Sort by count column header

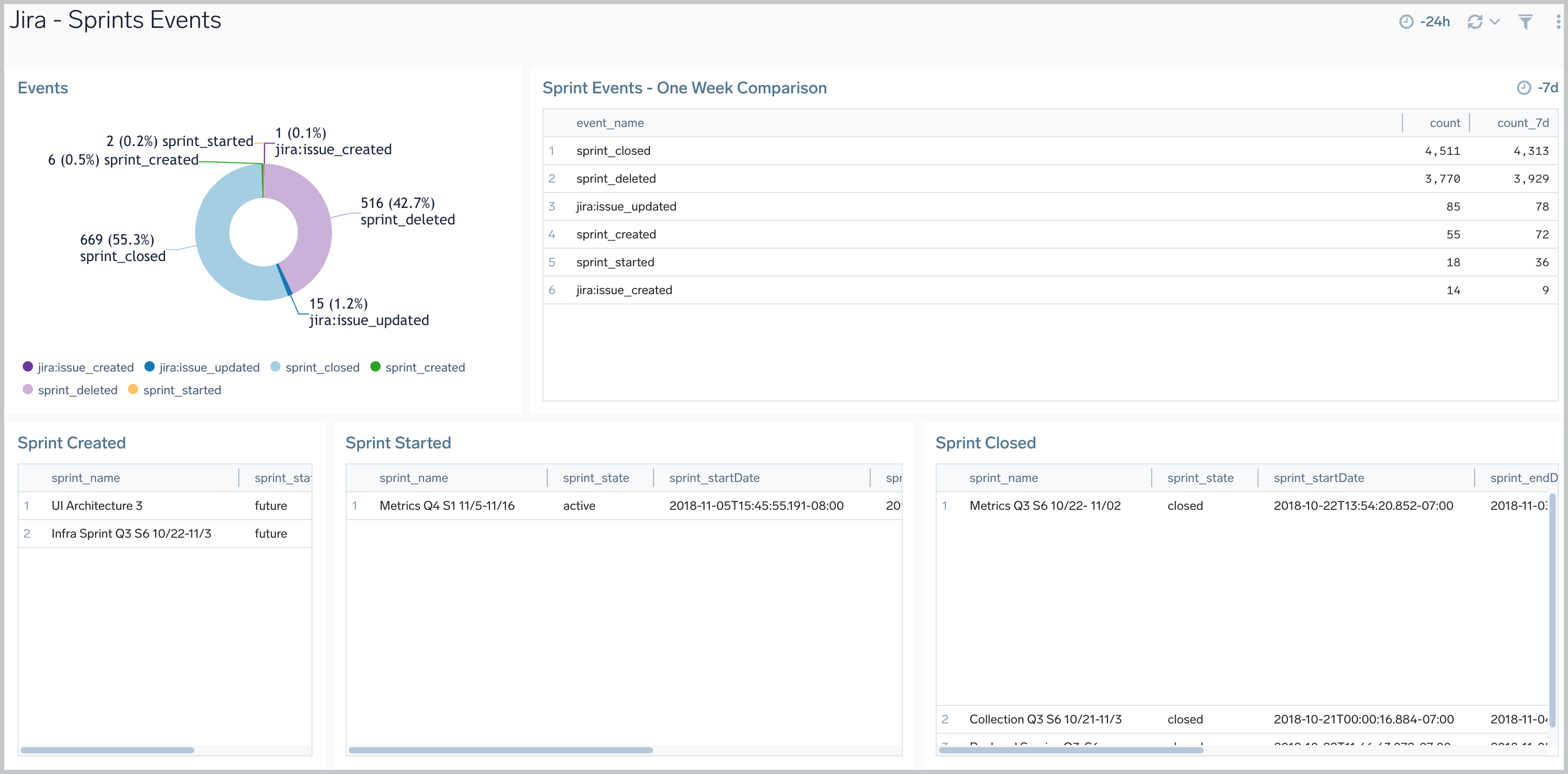pos(1444,123)
